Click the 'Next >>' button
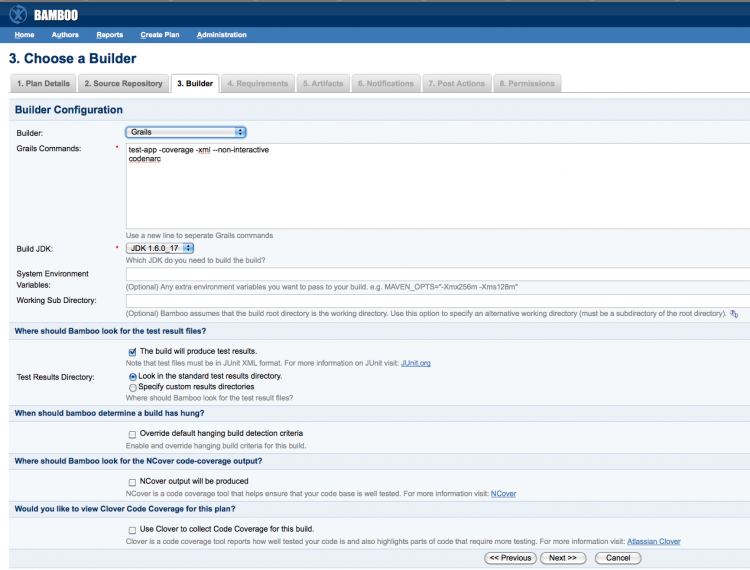750x570 pixels. (x=562, y=558)
